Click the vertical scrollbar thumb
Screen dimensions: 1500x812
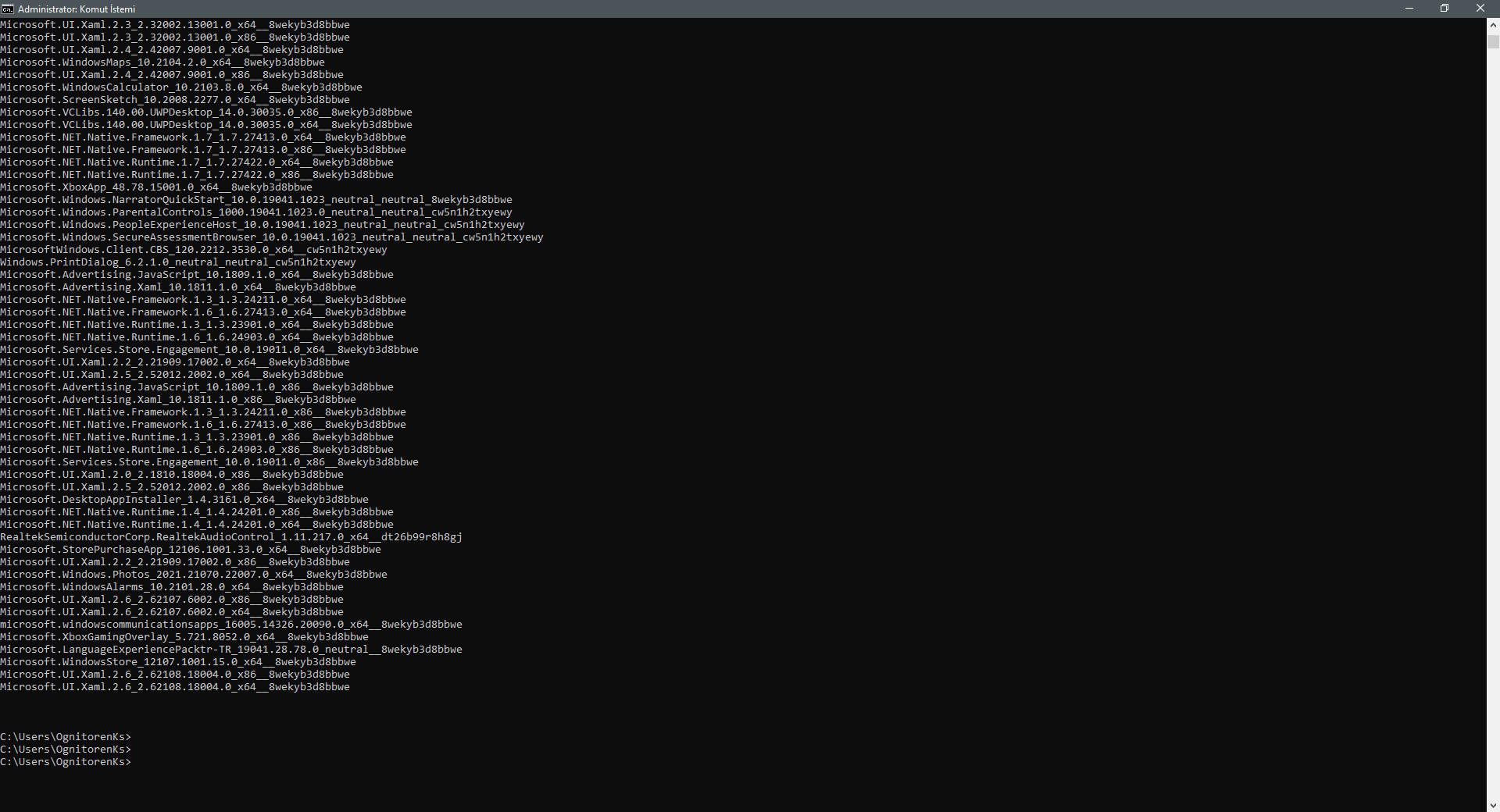pyautogui.click(x=1493, y=42)
